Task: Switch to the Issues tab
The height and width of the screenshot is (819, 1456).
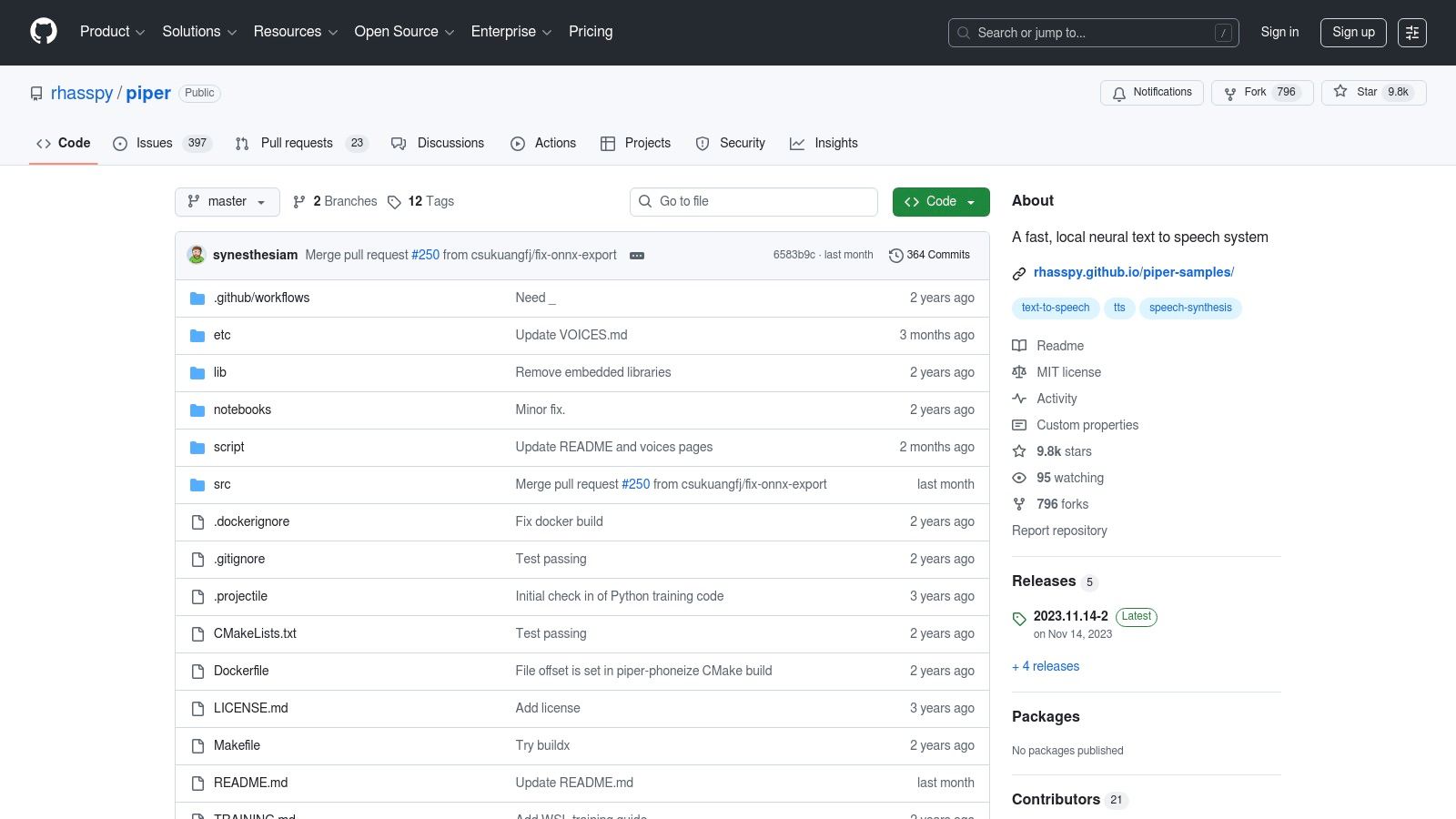Action: coord(162,144)
